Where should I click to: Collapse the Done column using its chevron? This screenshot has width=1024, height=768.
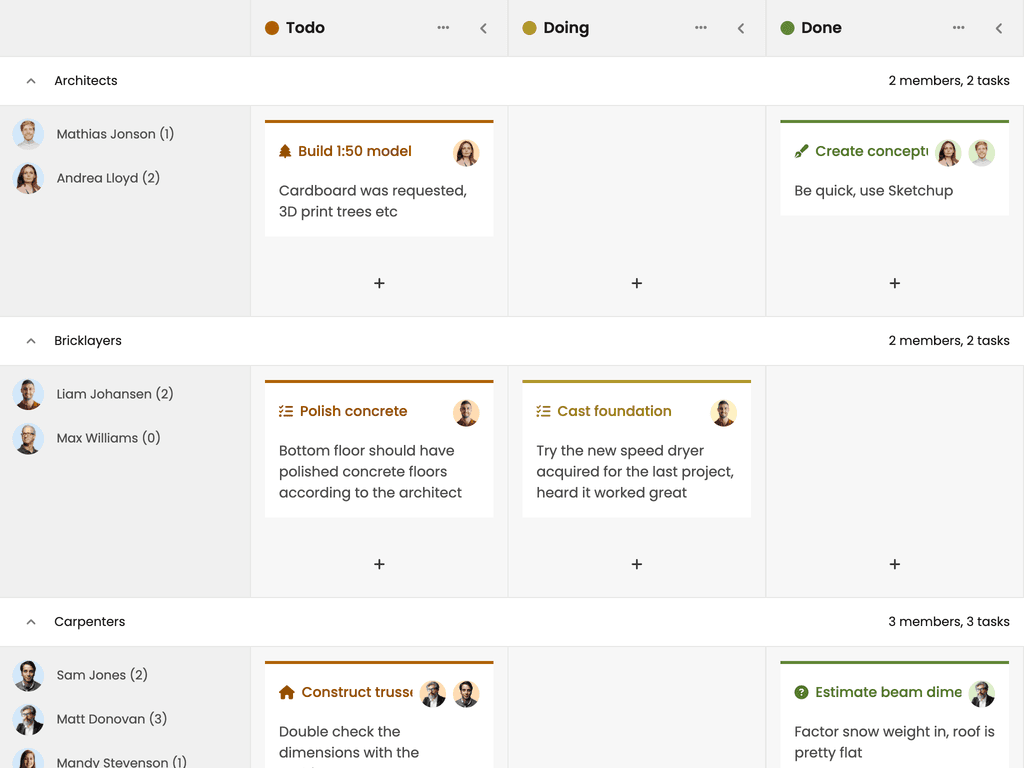[x=999, y=28]
